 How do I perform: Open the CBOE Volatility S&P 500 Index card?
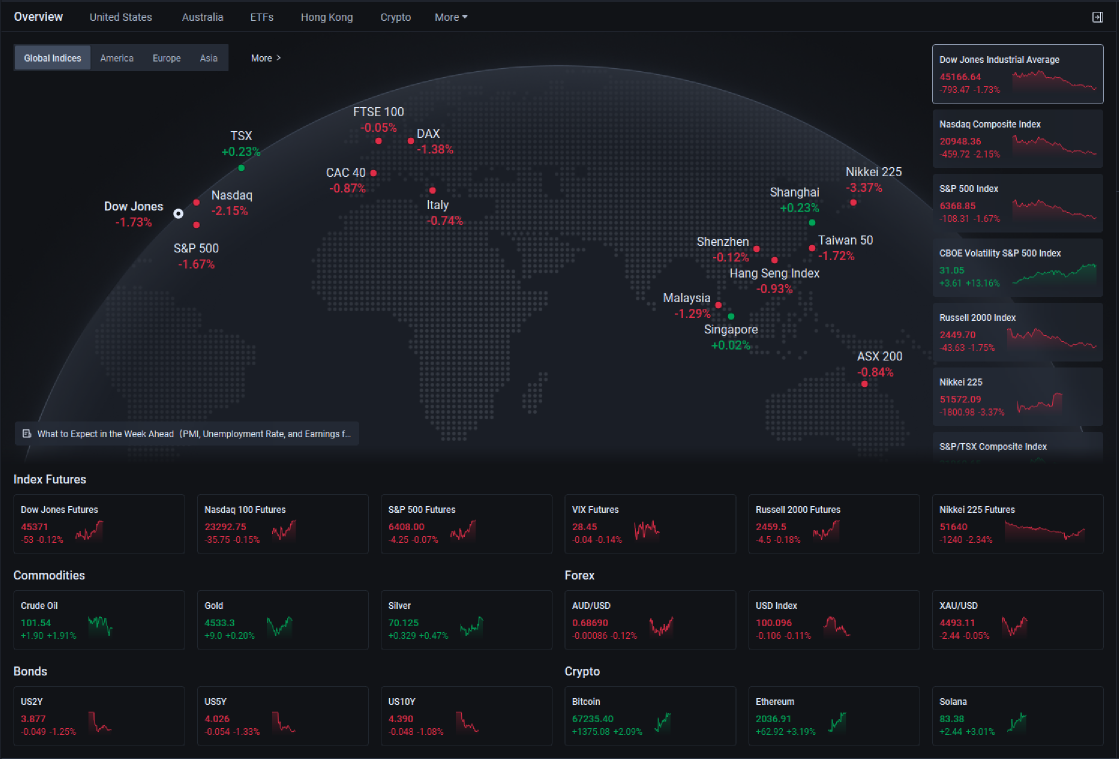click(x=1018, y=268)
